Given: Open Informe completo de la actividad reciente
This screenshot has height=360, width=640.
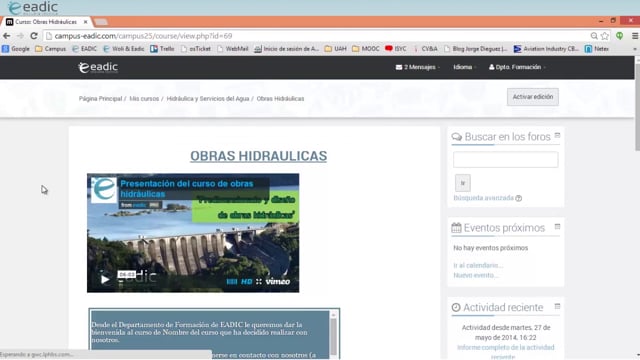Looking at the screenshot, I should click(505, 352).
